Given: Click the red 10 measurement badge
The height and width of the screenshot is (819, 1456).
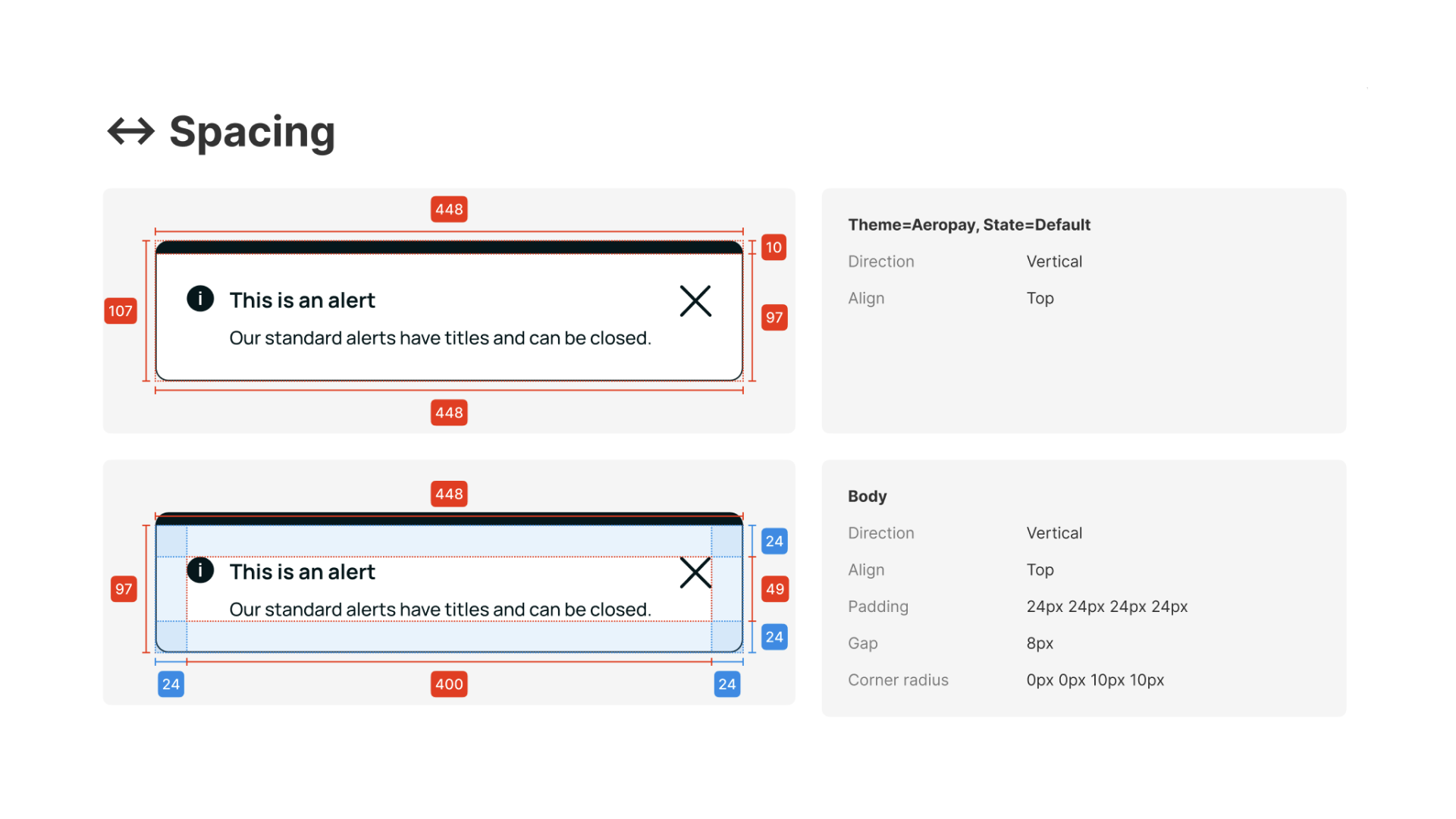Looking at the screenshot, I should [773, 247].
